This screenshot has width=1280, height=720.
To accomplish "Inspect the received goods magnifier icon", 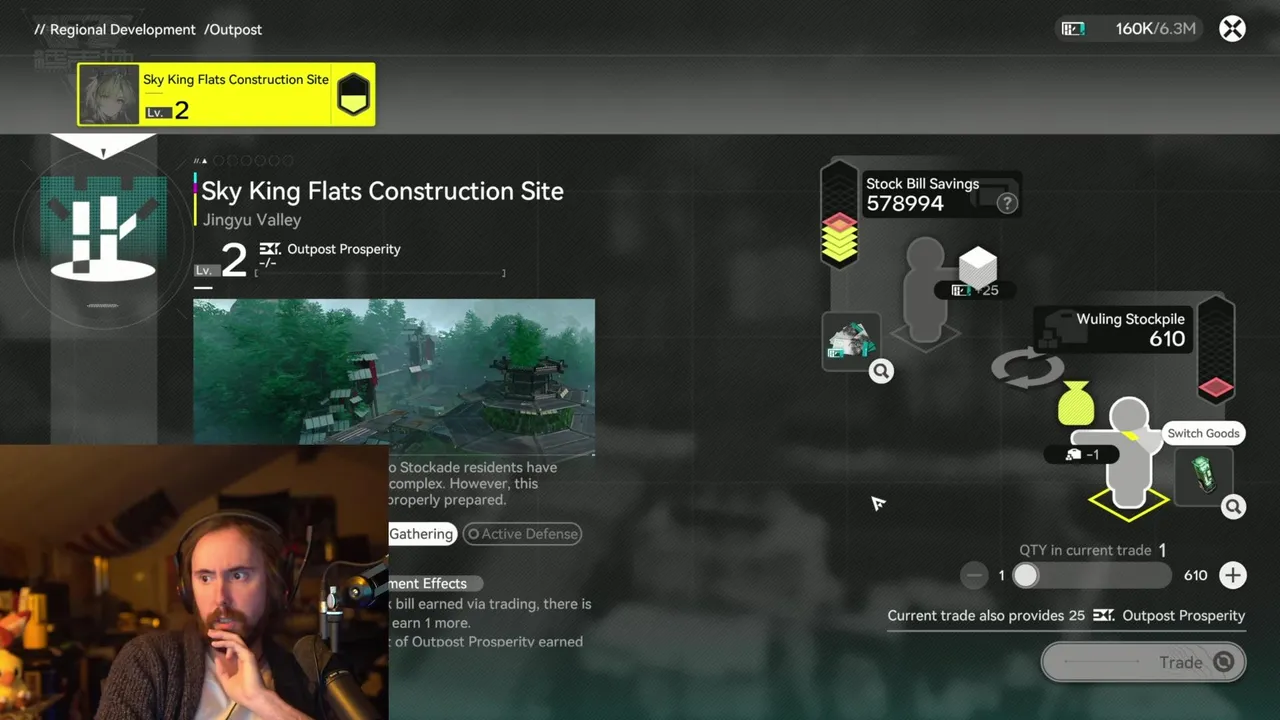I will pos(881,372).
